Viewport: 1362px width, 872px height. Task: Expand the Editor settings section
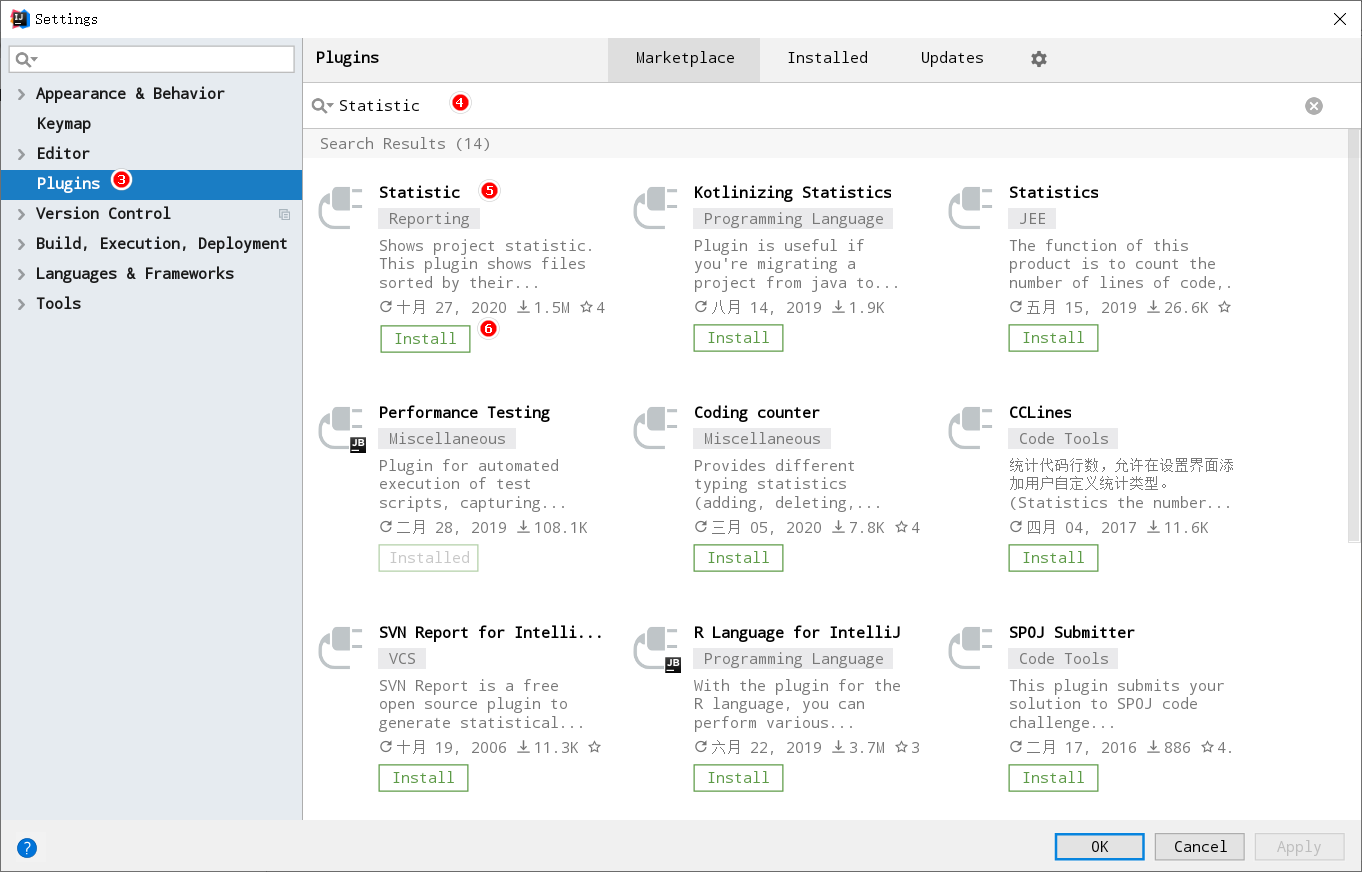pyautogui.click(x=22, y=154)
